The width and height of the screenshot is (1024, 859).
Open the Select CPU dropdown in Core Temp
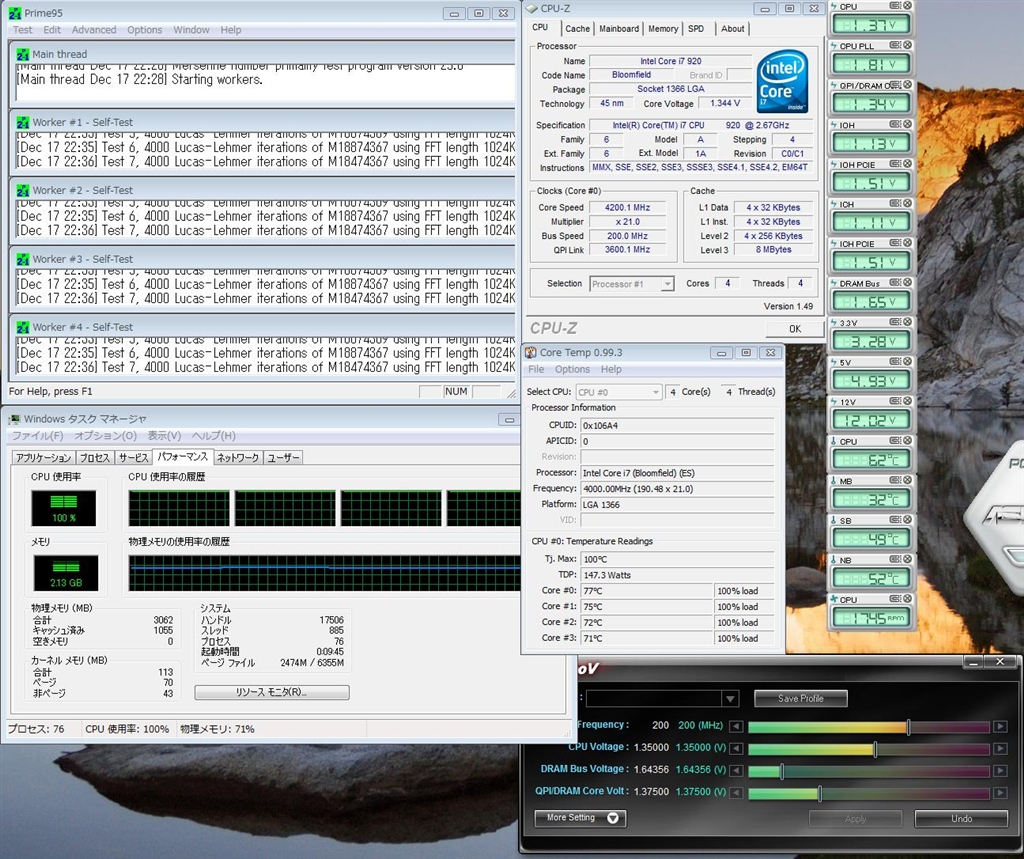(x=655, y=393)
